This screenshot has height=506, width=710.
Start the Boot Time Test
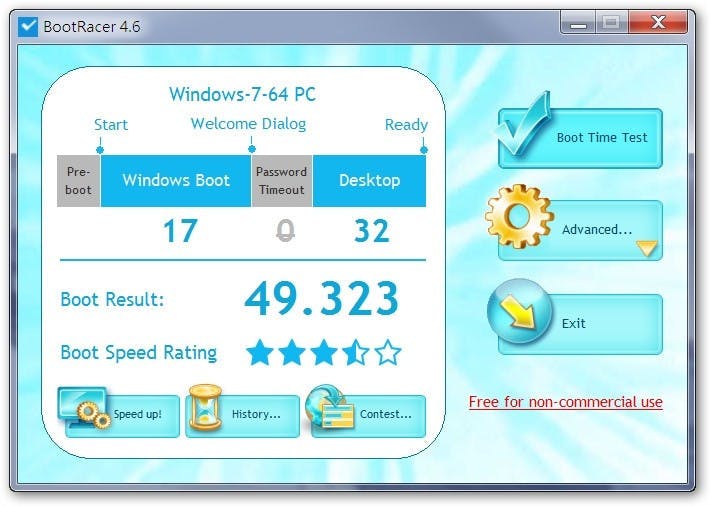580,138
